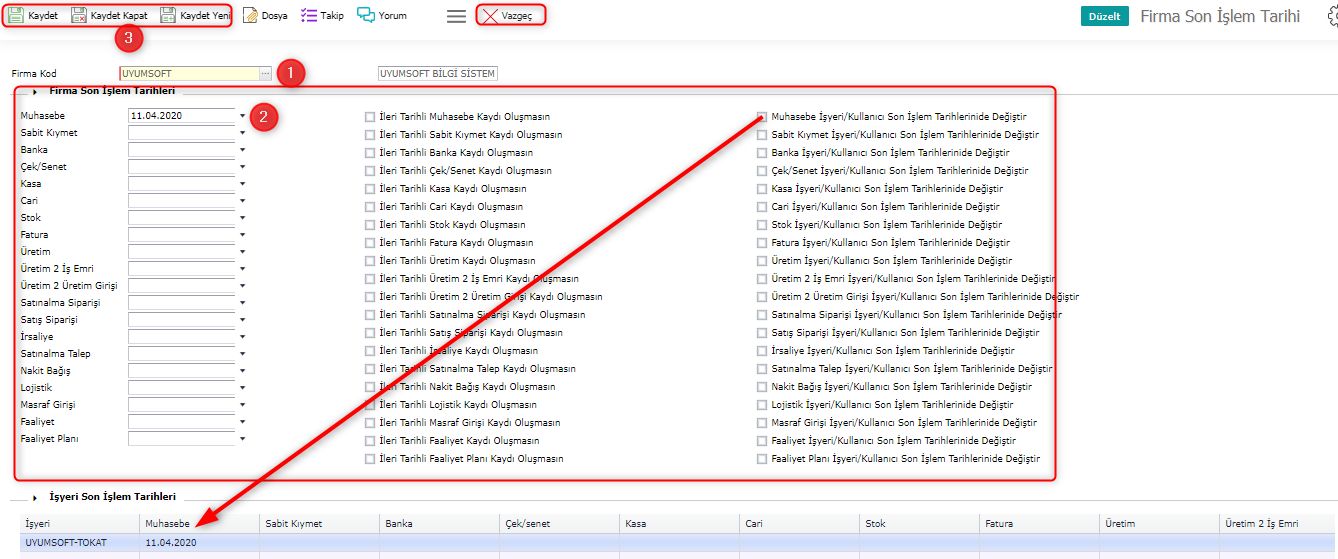Click the Vazgeç cancel icon
The image size is (1338, 559).
[x=489, y=16]
